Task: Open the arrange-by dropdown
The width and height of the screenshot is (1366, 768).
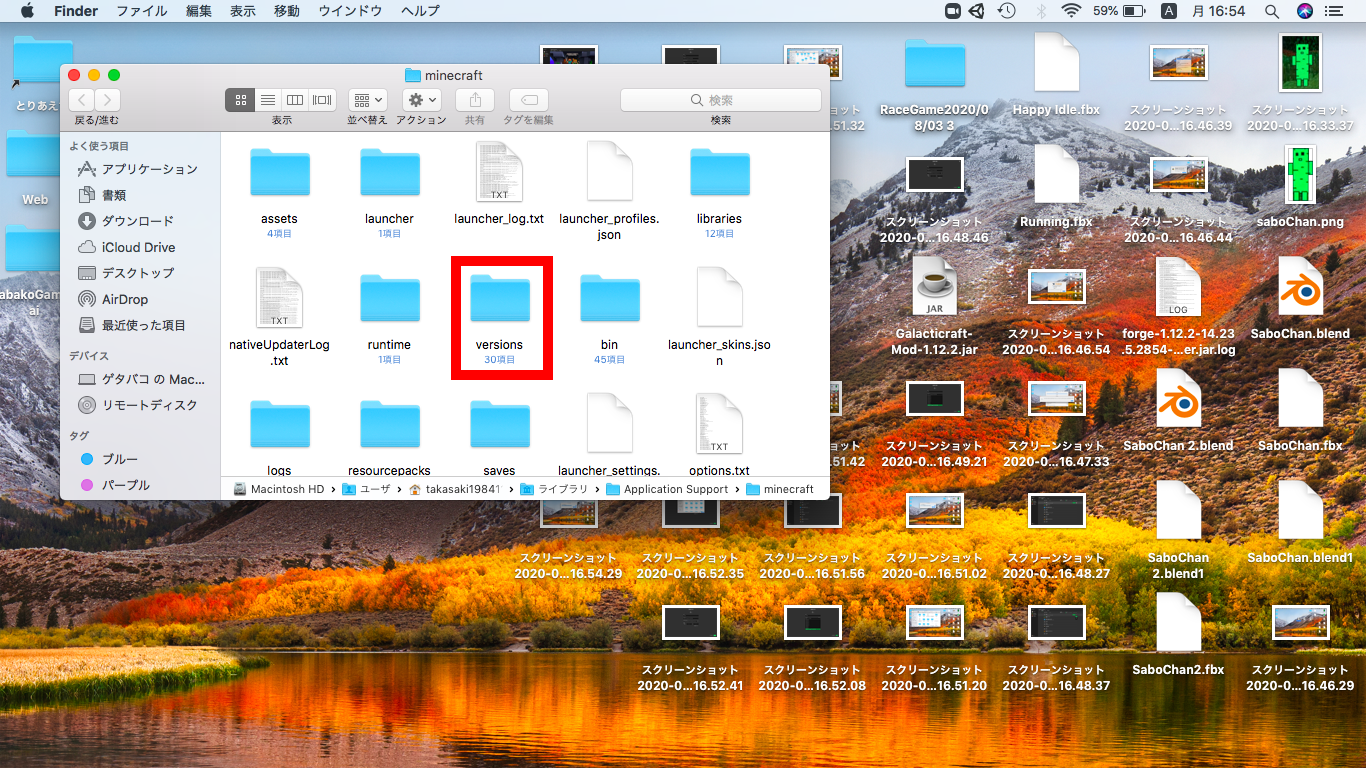Action: (x=368, y=100)
